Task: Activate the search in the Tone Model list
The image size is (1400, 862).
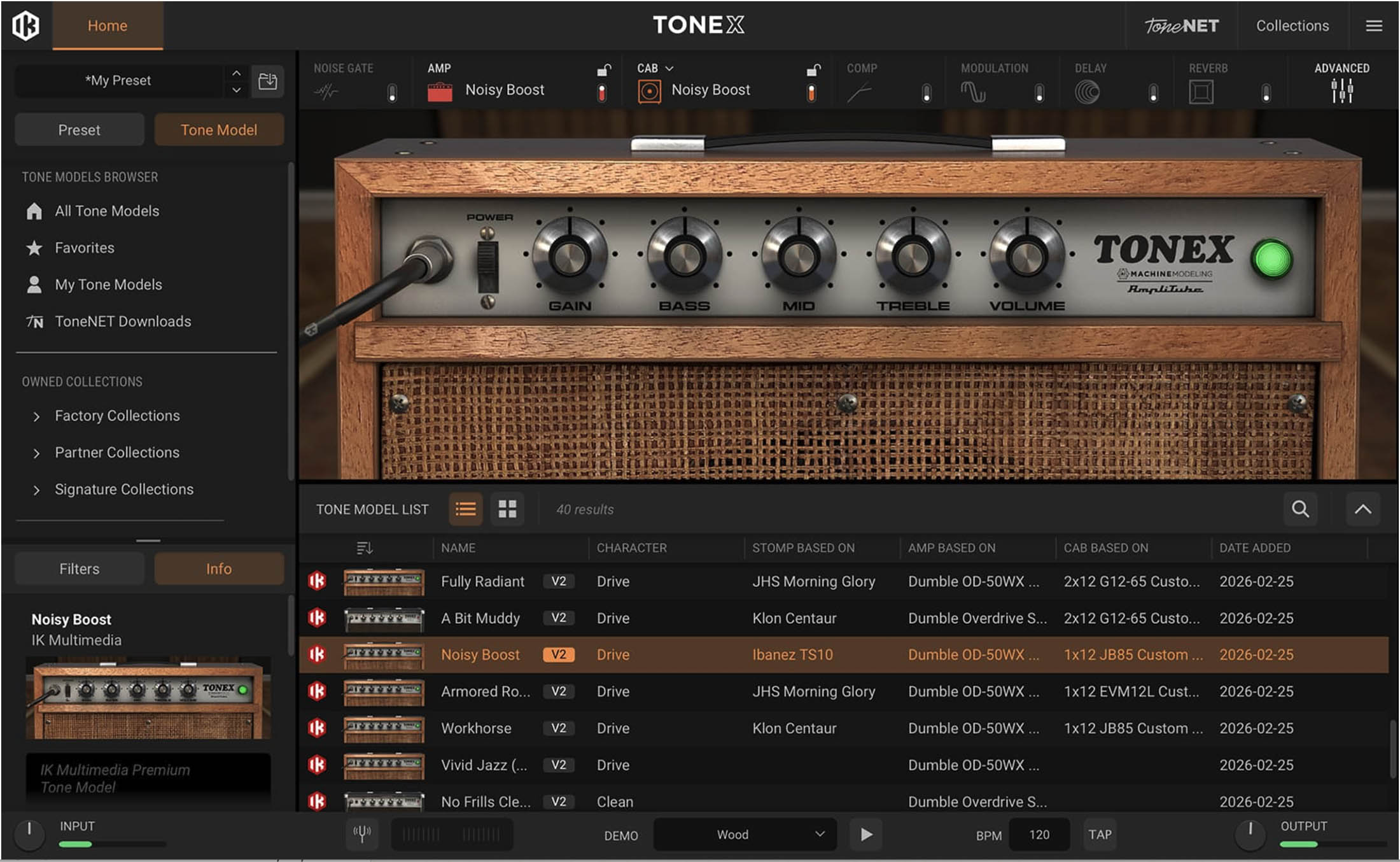Action: pyautogui.click(x=1301, y=509)
